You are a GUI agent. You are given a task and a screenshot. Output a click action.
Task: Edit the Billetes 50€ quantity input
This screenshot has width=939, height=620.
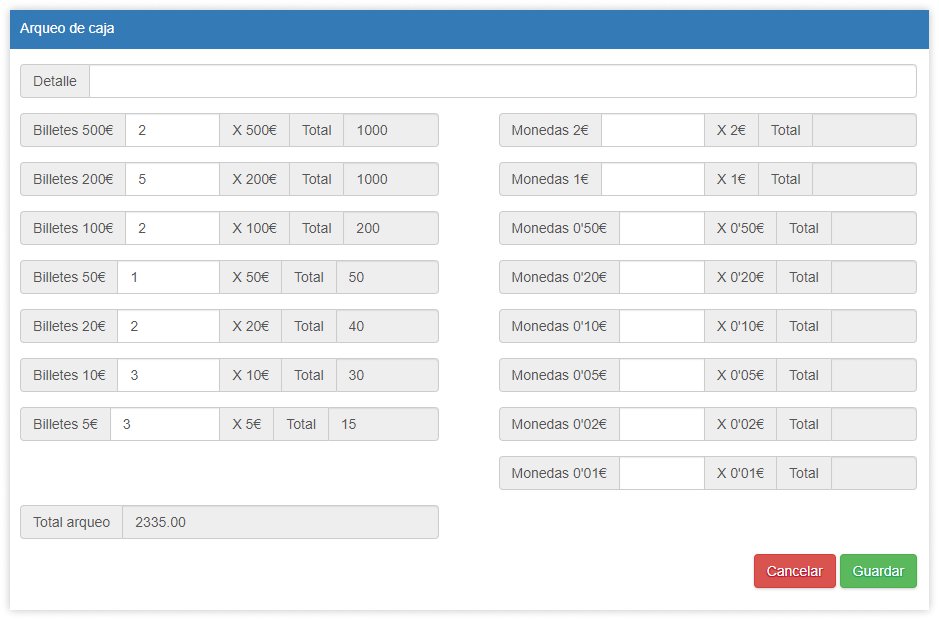[x=168, y=277]
